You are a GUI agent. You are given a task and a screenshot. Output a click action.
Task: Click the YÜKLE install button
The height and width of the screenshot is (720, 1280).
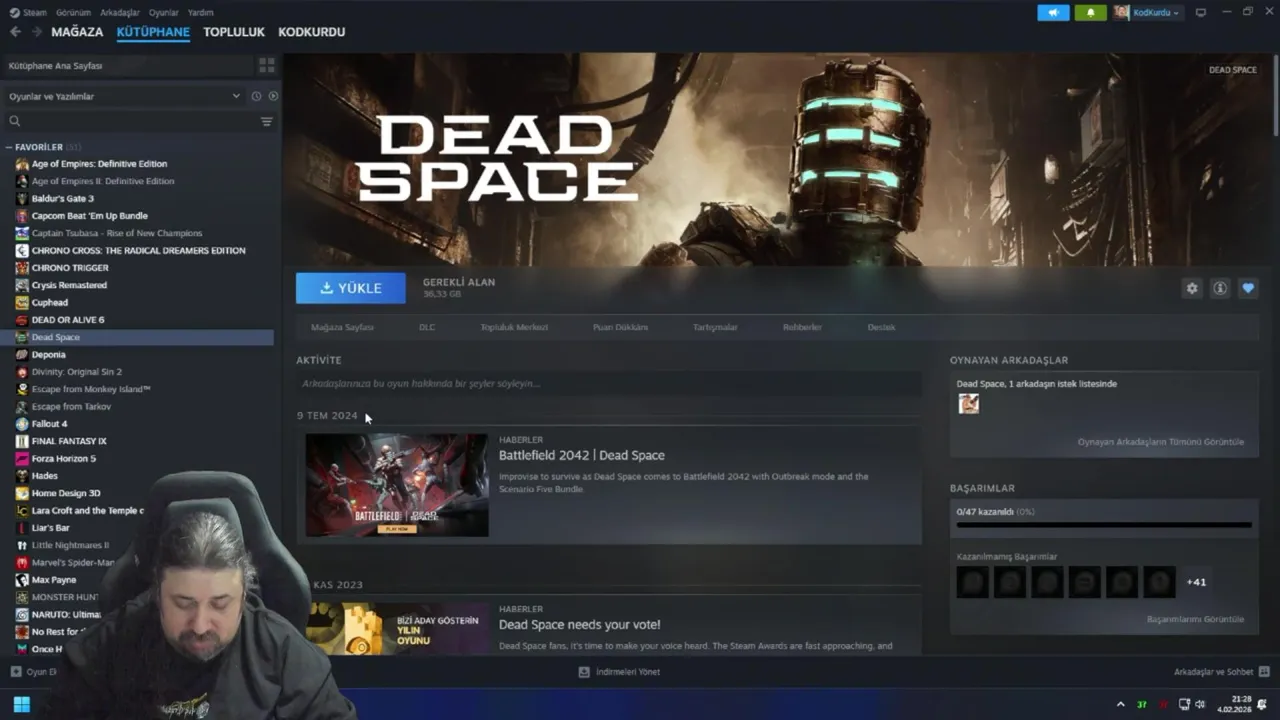[351, 288]
